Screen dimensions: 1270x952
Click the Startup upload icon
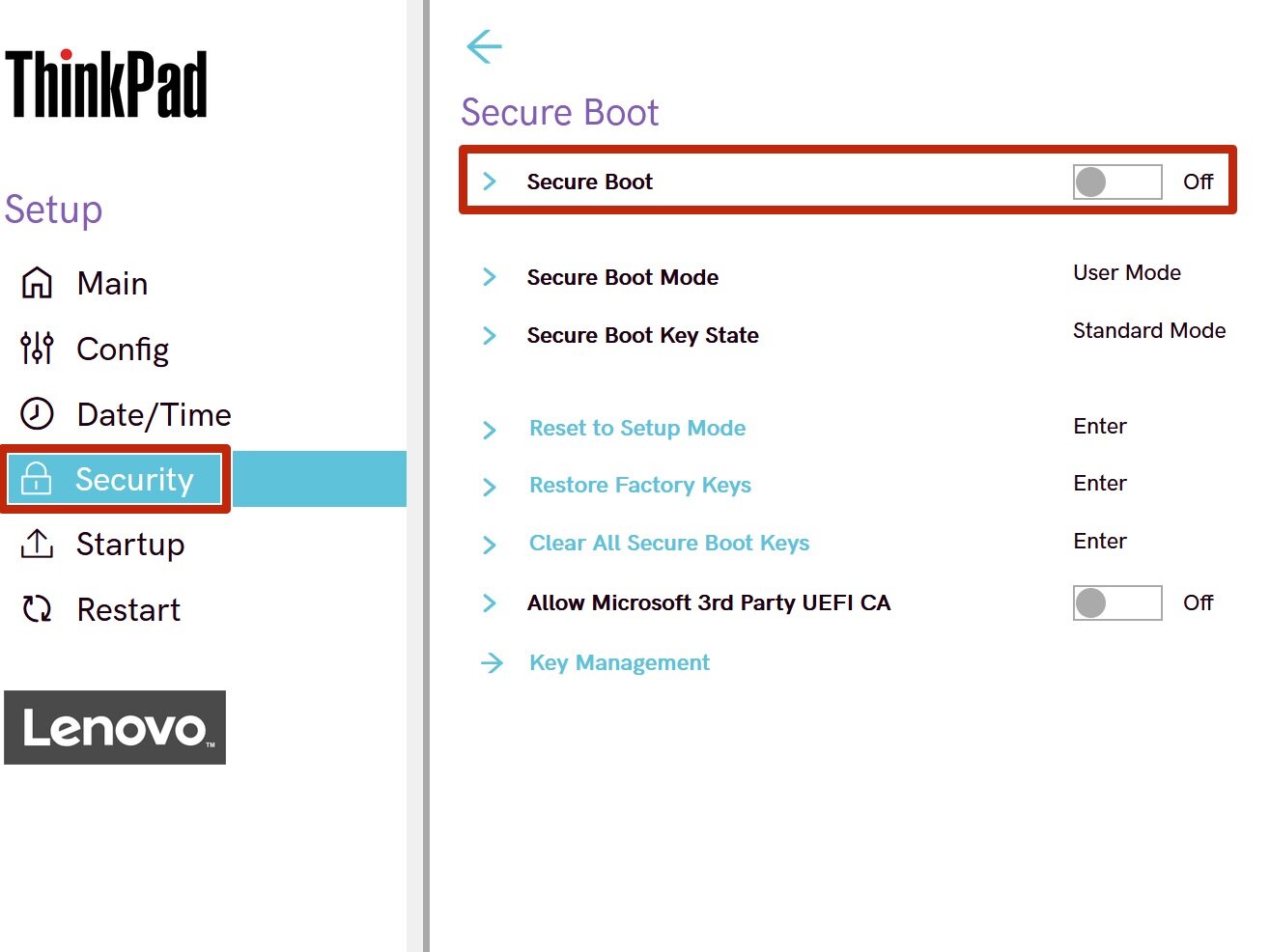38,544
